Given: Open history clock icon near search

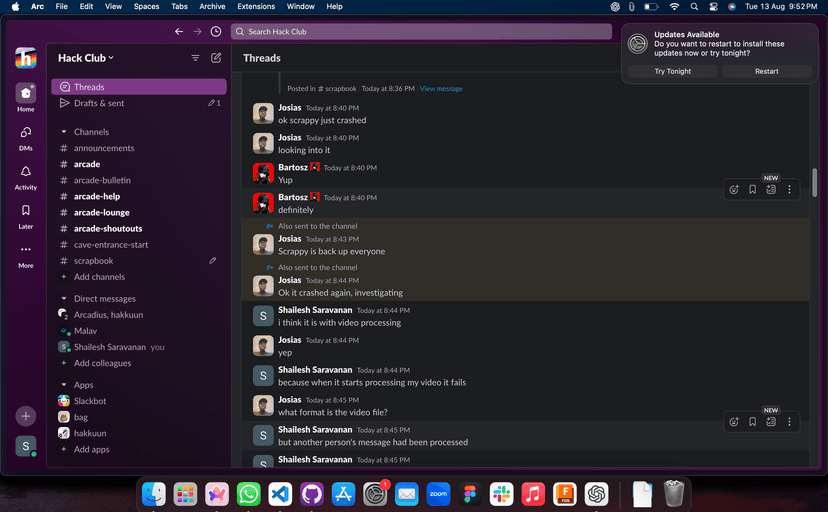Looking at the screenshot, I should point(216,32).
